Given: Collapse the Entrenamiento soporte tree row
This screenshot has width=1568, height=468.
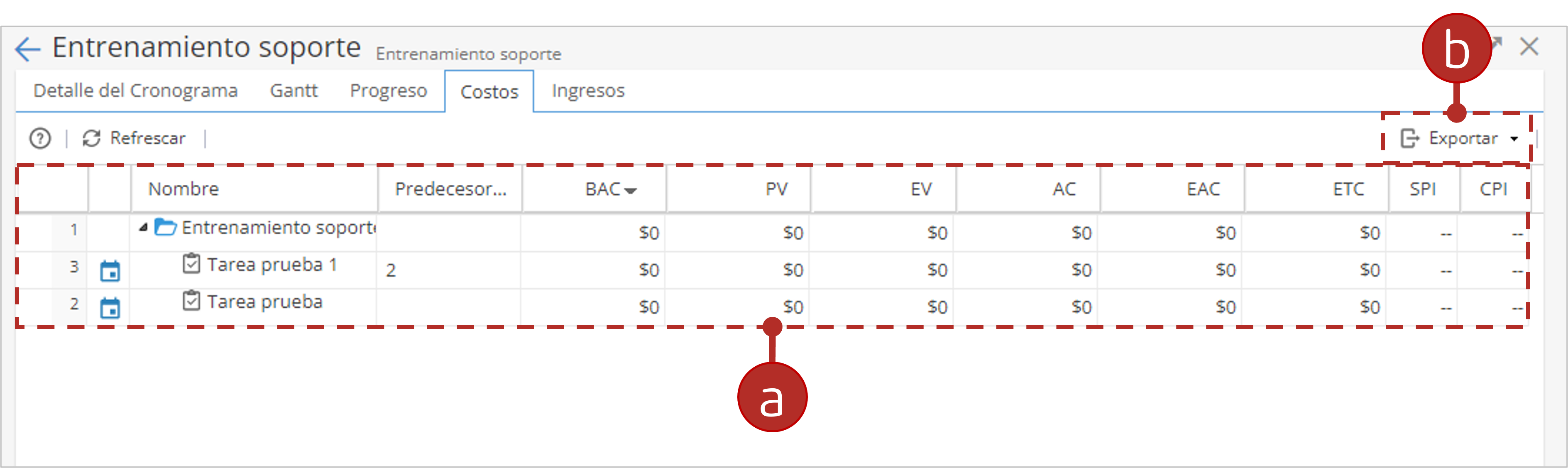Looking at the screenshot, I should pos(143,228).
